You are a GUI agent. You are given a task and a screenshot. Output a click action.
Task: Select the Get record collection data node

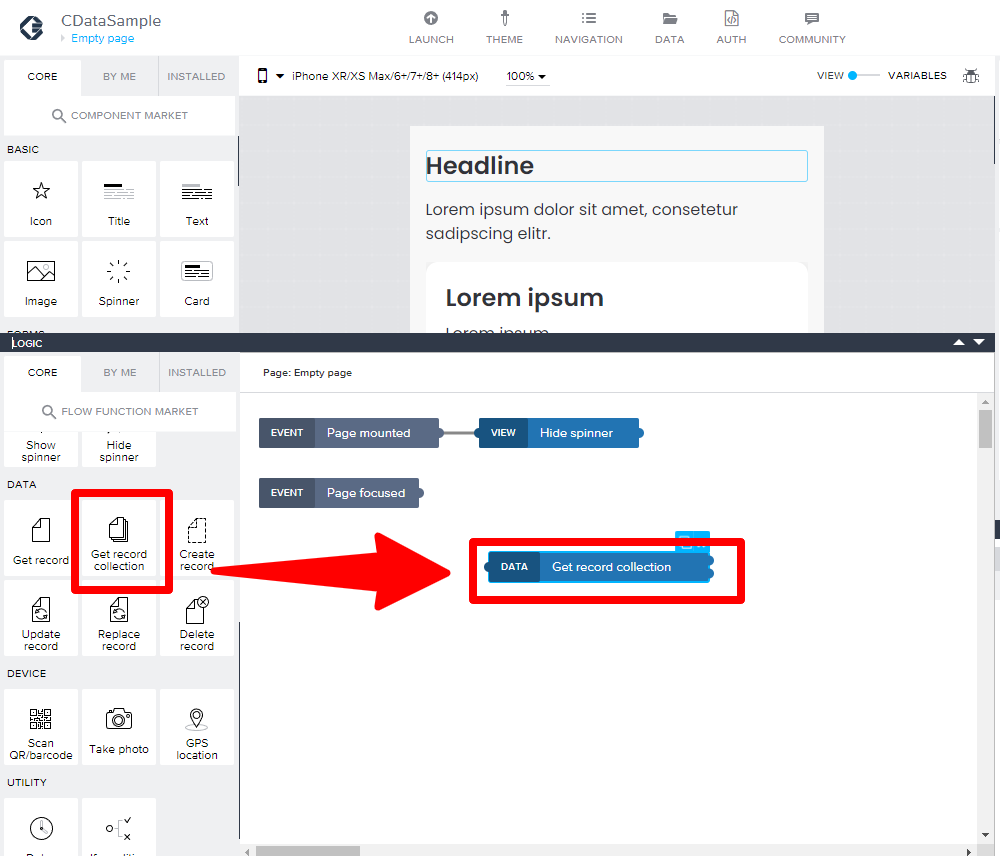pyautogui.click(x=599, y=567)
